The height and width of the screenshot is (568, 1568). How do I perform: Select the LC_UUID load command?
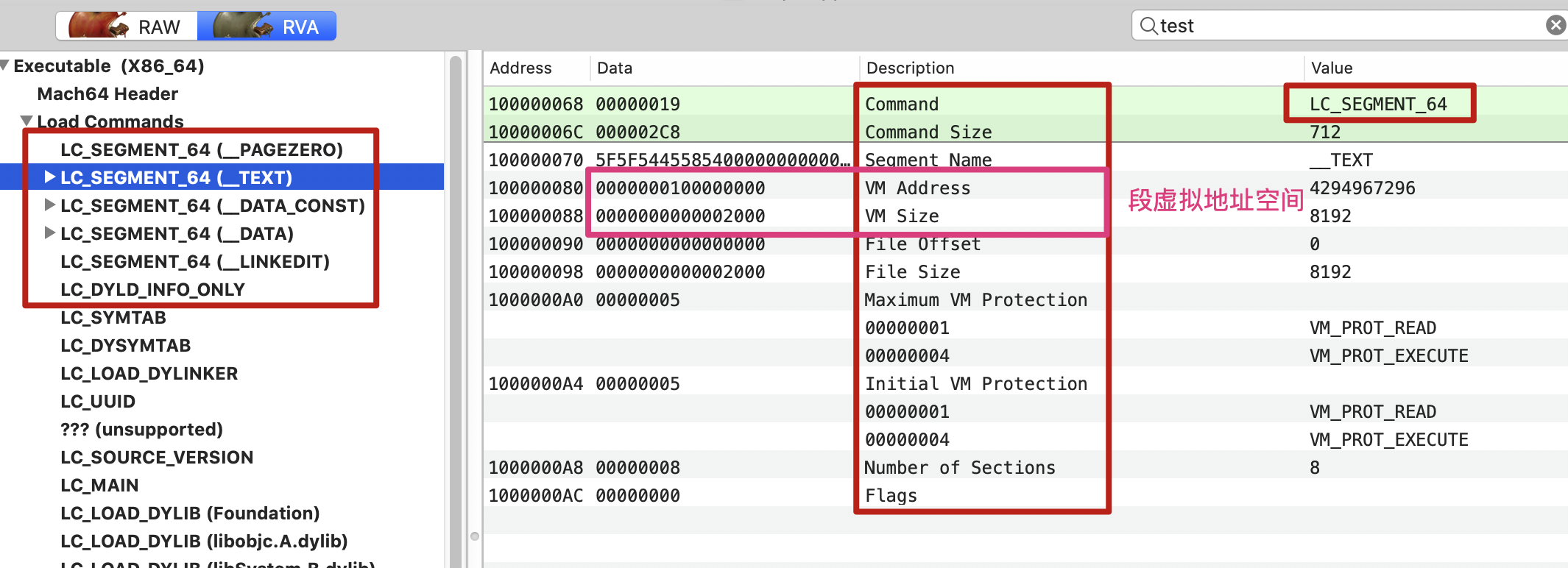[98, 401]
